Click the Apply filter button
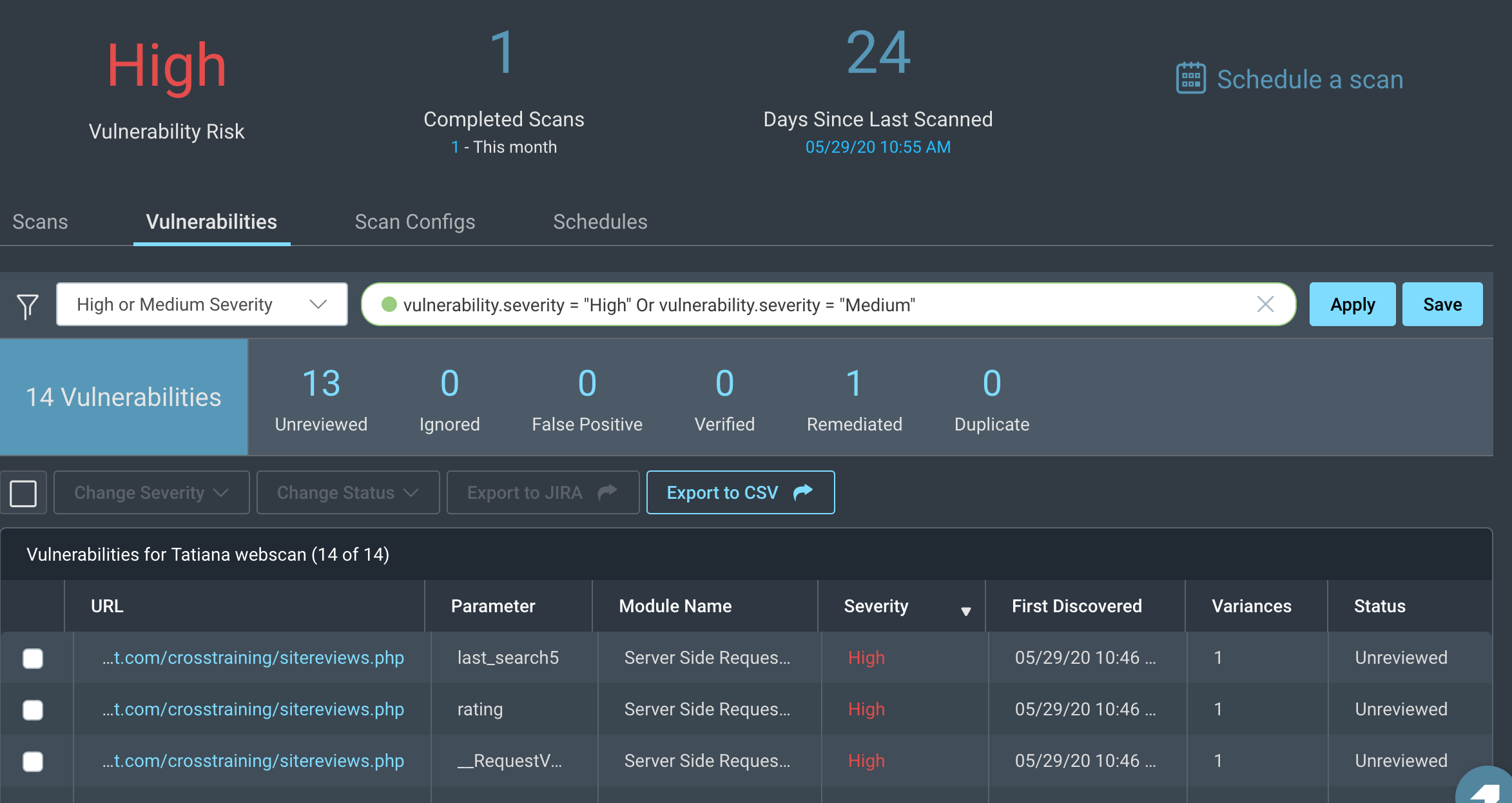The width and height of the screenshot is (1512, 803). pos(1352,304)
